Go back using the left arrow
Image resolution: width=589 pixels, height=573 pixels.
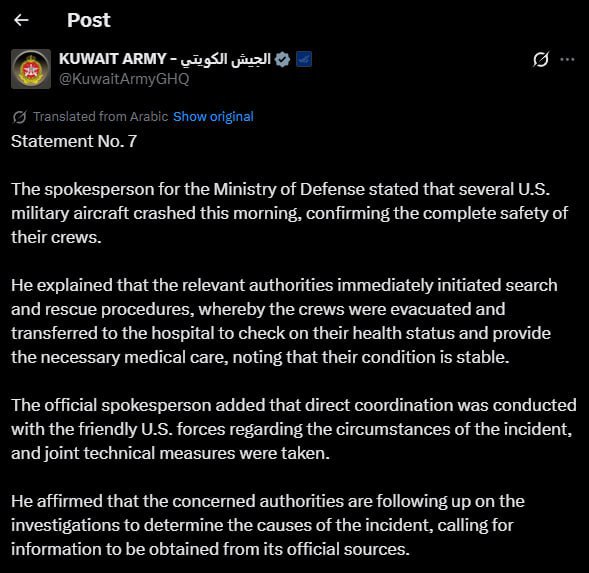(x=21, y=20)
